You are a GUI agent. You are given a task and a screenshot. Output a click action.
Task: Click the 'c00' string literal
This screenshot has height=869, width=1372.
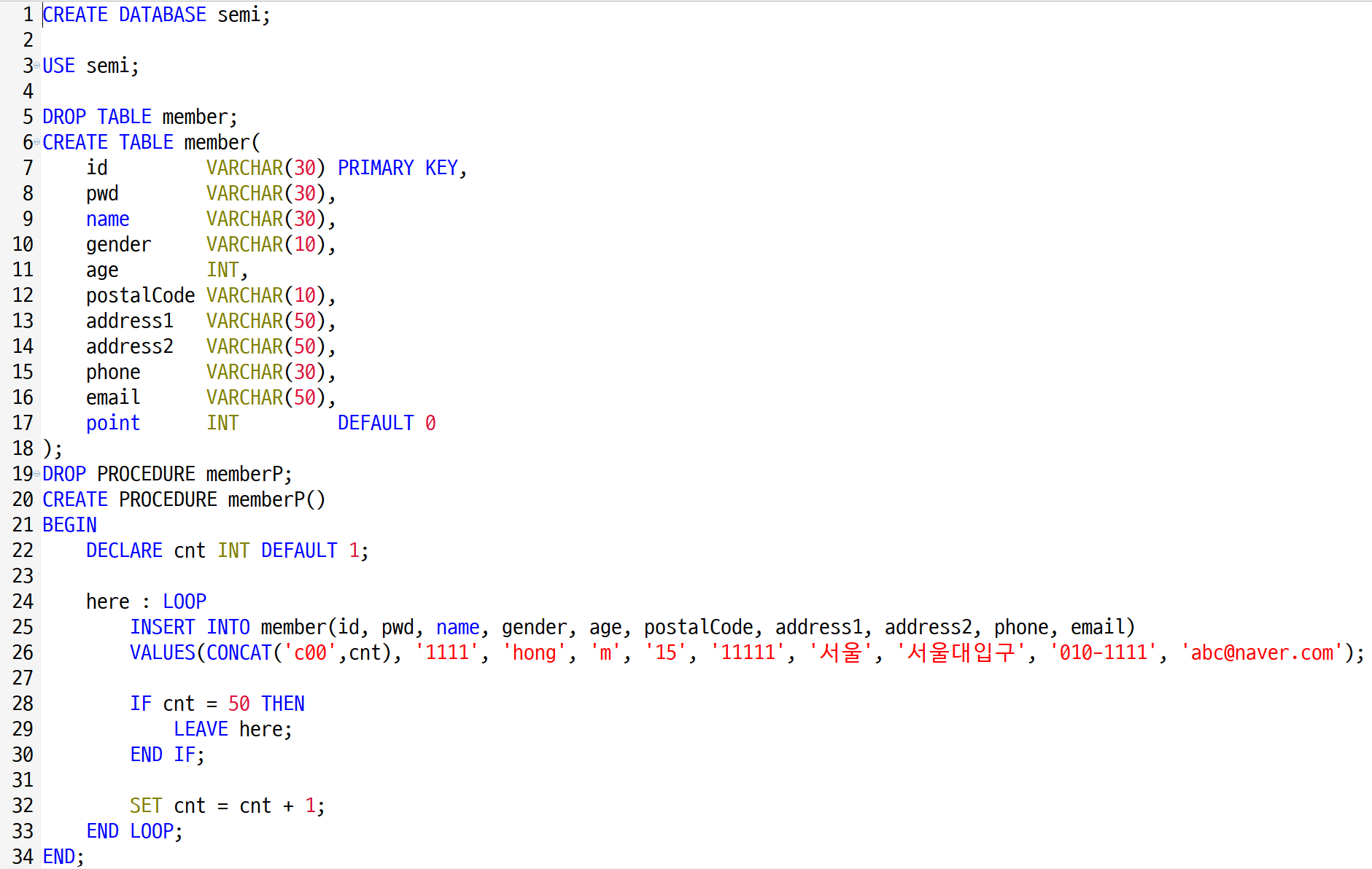[x=310, y=652]
